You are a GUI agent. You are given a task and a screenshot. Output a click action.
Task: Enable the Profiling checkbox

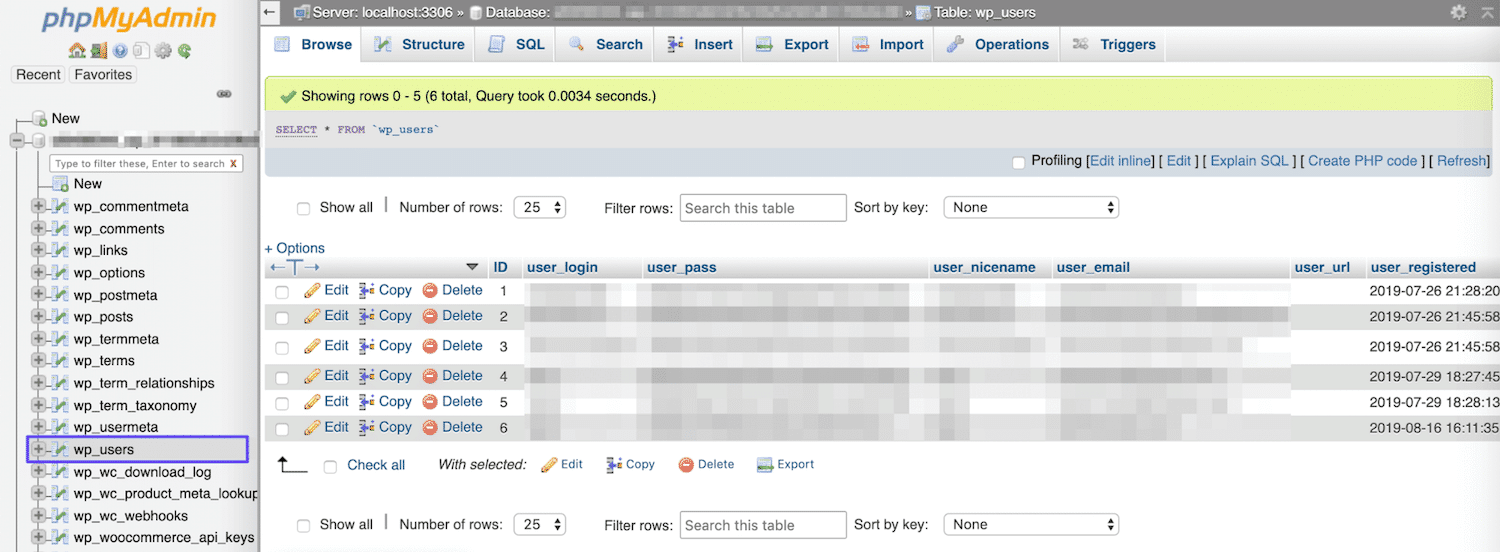[1018, 162]
